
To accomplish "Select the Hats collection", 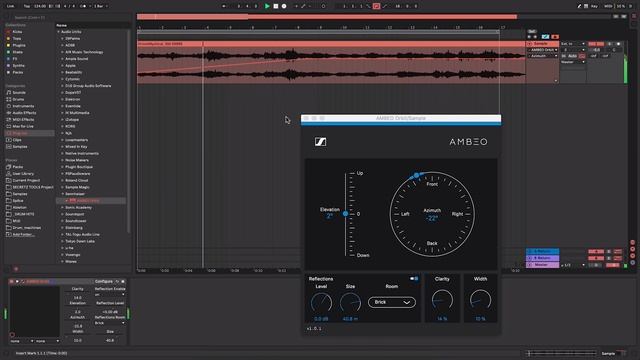I will 18,52.
